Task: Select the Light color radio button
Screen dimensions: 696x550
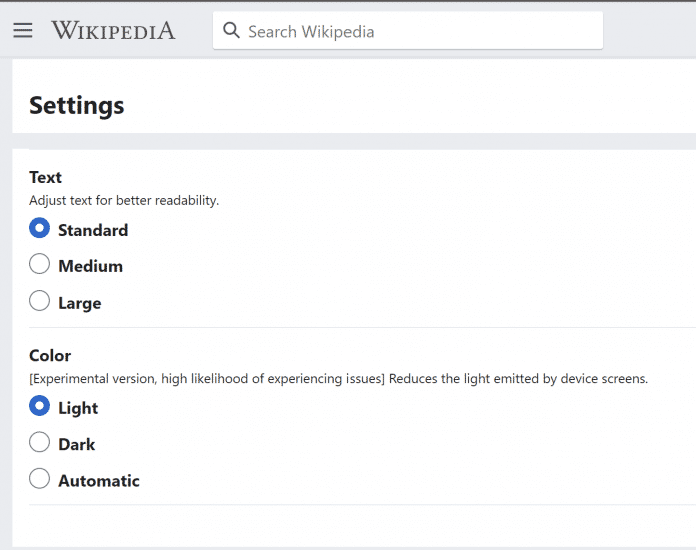Action: coord(40,406)
